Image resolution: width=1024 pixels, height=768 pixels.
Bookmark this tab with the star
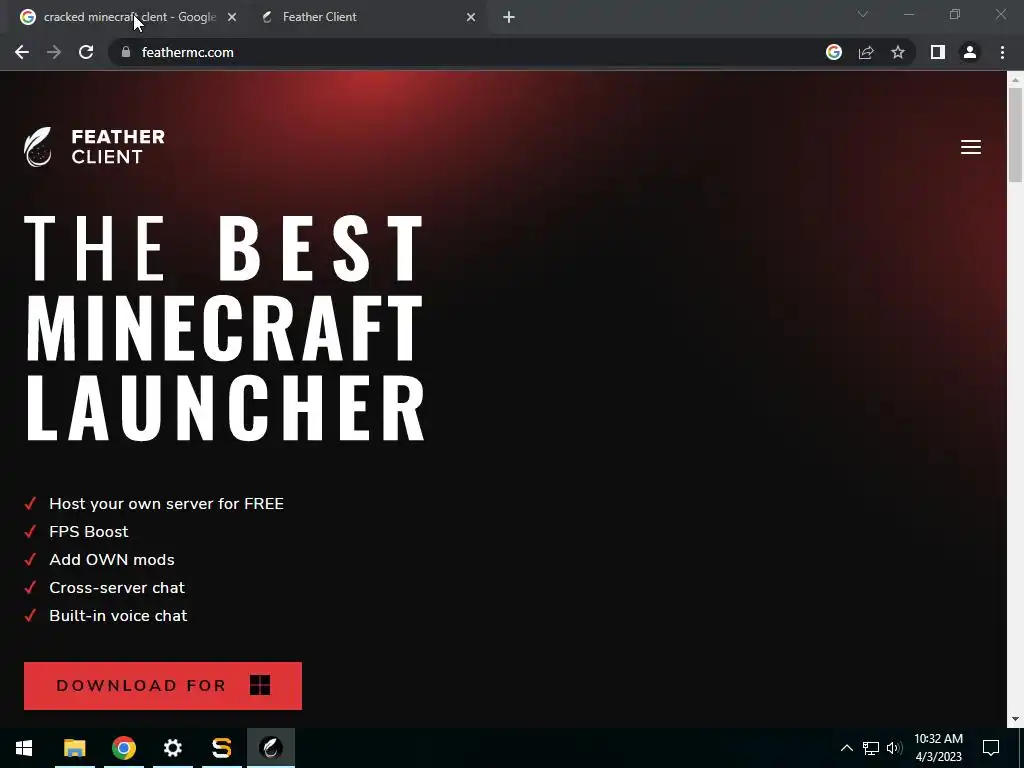(x=898, y=52)
